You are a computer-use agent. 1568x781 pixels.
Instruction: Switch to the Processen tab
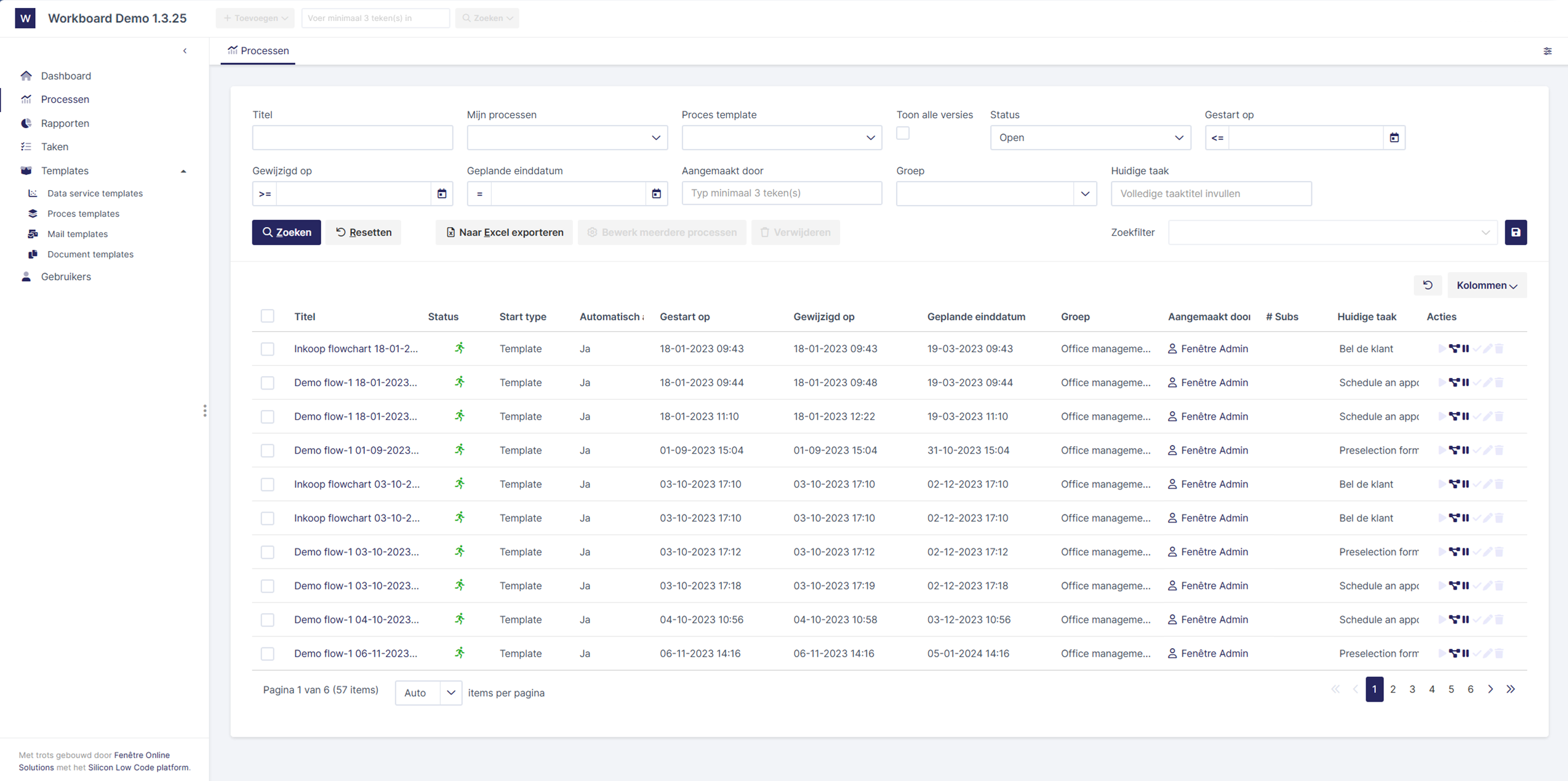(258, 50)
